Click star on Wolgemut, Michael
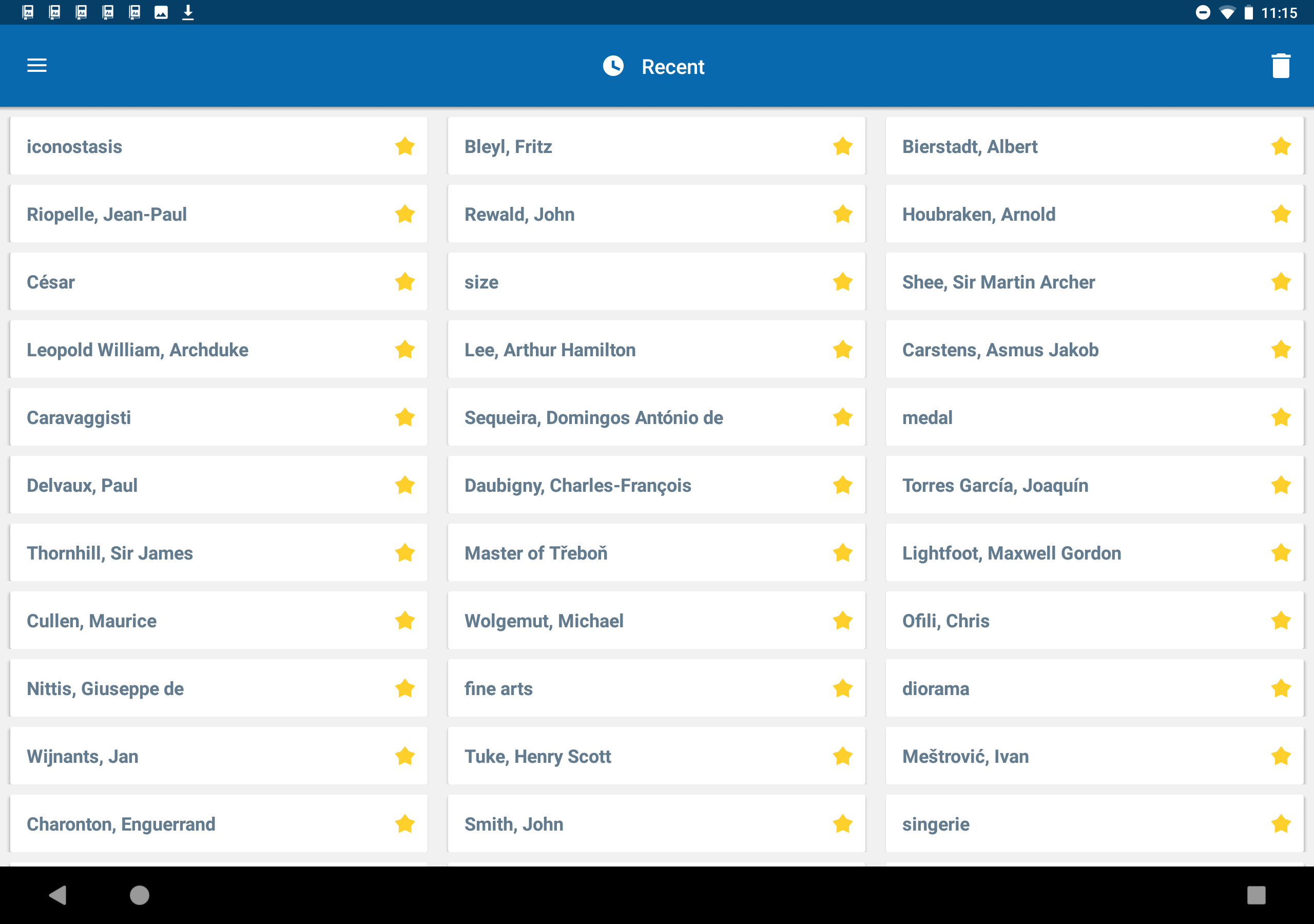This screenshot has height=924, width=1314. pos(842,621)
